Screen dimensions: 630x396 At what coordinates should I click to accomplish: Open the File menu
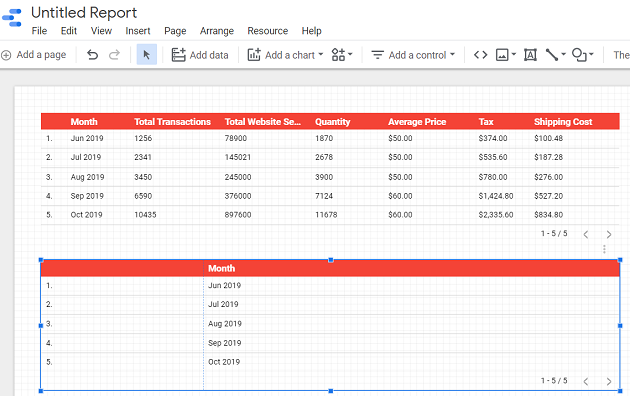coord(39,31)
